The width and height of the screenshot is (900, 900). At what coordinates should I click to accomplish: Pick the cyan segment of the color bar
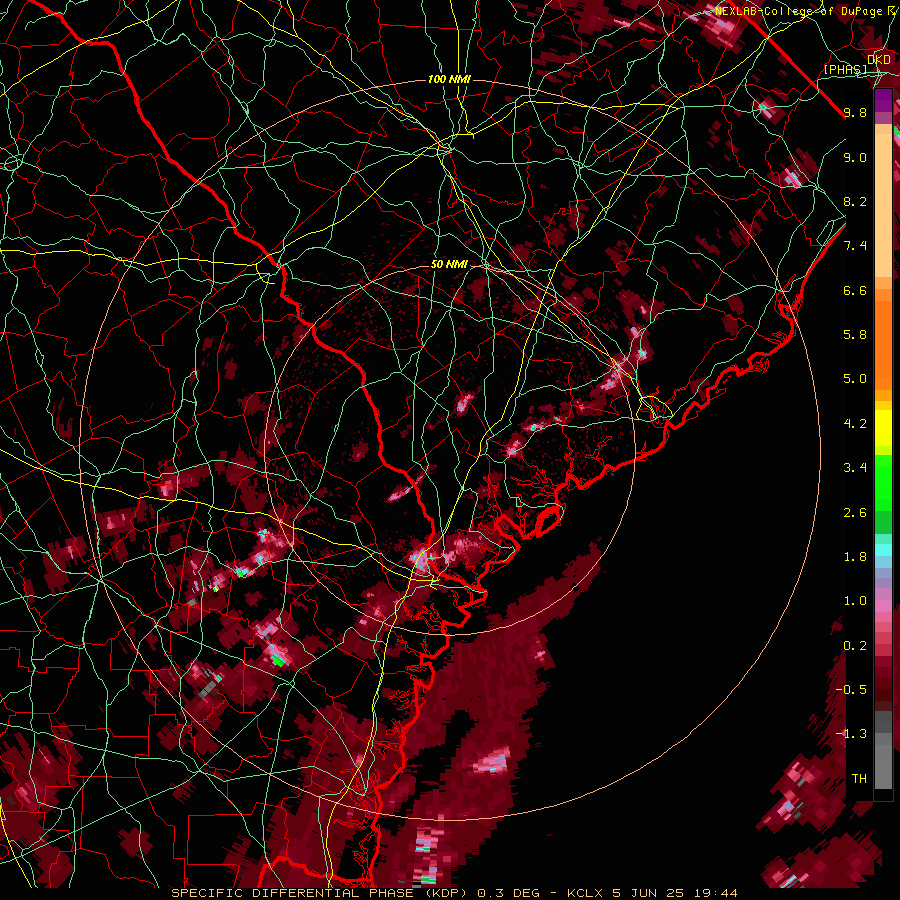pyautogui.click(x=883, y=550)
